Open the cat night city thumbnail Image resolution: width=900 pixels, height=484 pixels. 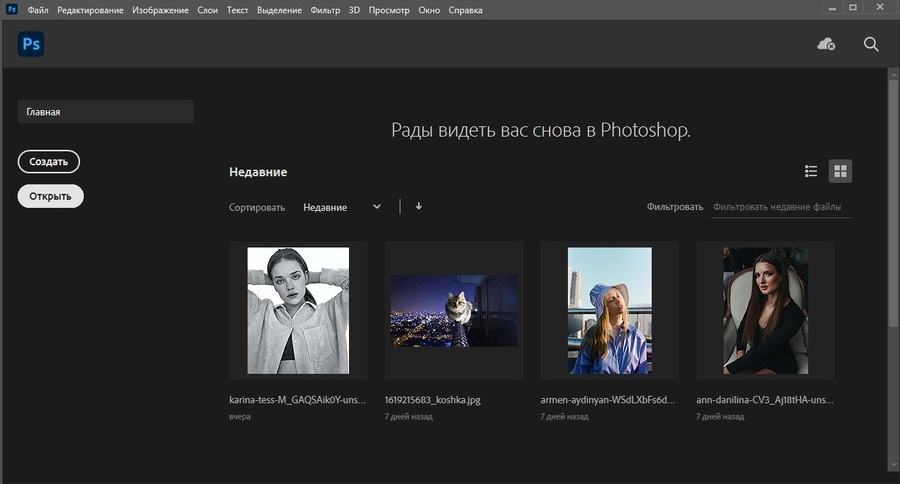point(454,311)
